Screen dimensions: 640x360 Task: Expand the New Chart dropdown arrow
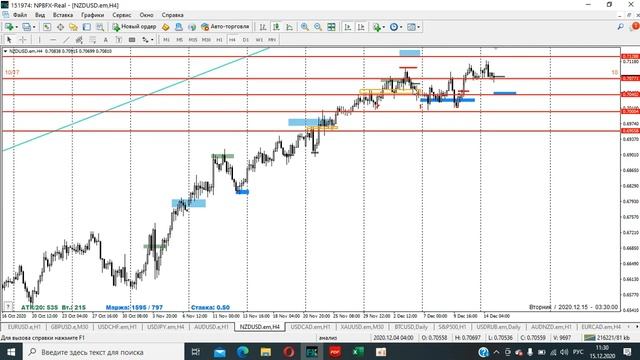tap(16, 27)
